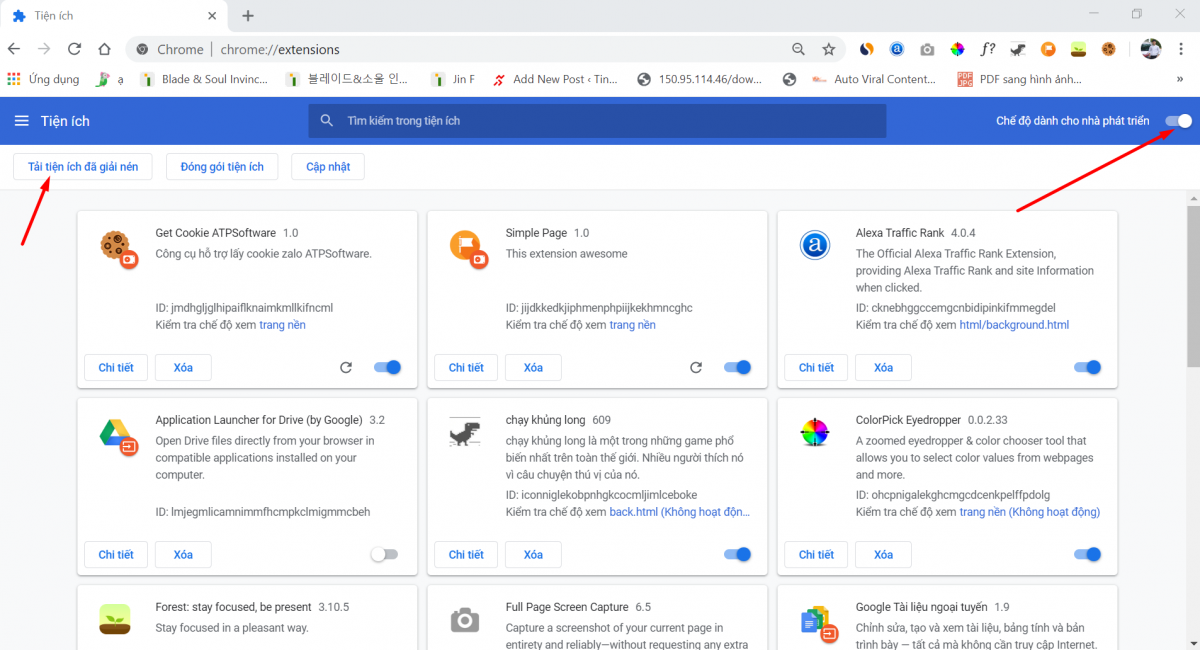Click the browser forward arrow

coord(44,49)
